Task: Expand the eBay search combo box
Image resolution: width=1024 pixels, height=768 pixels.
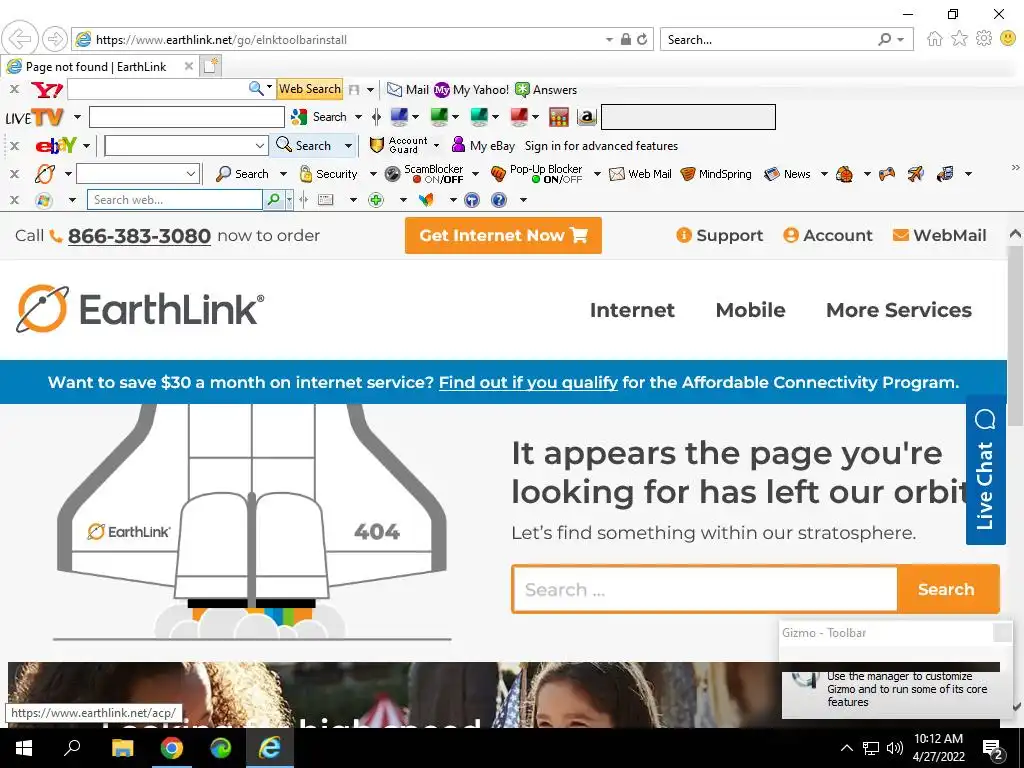Action: click(x=259, y=146)
